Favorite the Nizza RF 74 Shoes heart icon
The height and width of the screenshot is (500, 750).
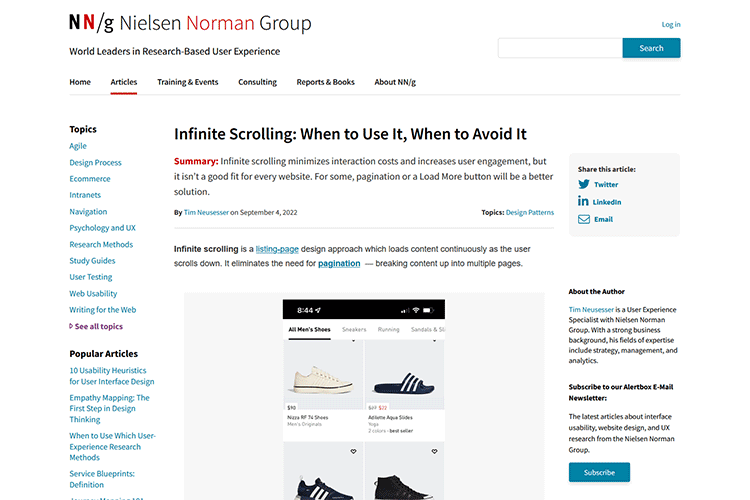[x=355, y=343]
